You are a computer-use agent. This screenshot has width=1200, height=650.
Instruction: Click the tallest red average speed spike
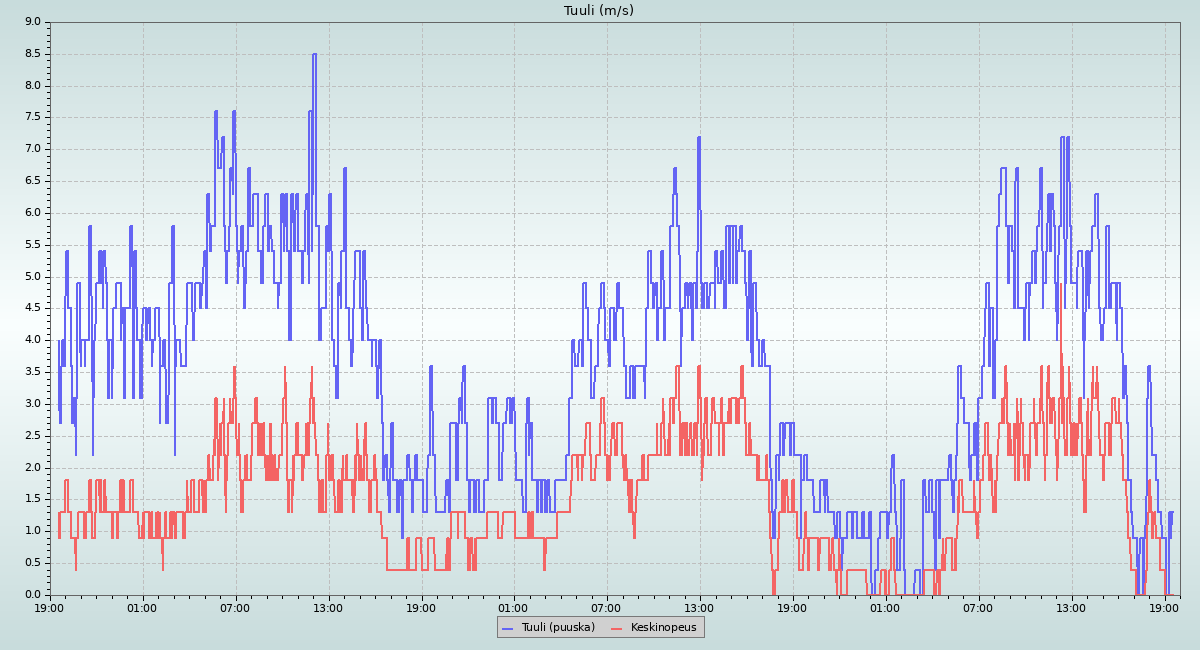point(1059,285)
